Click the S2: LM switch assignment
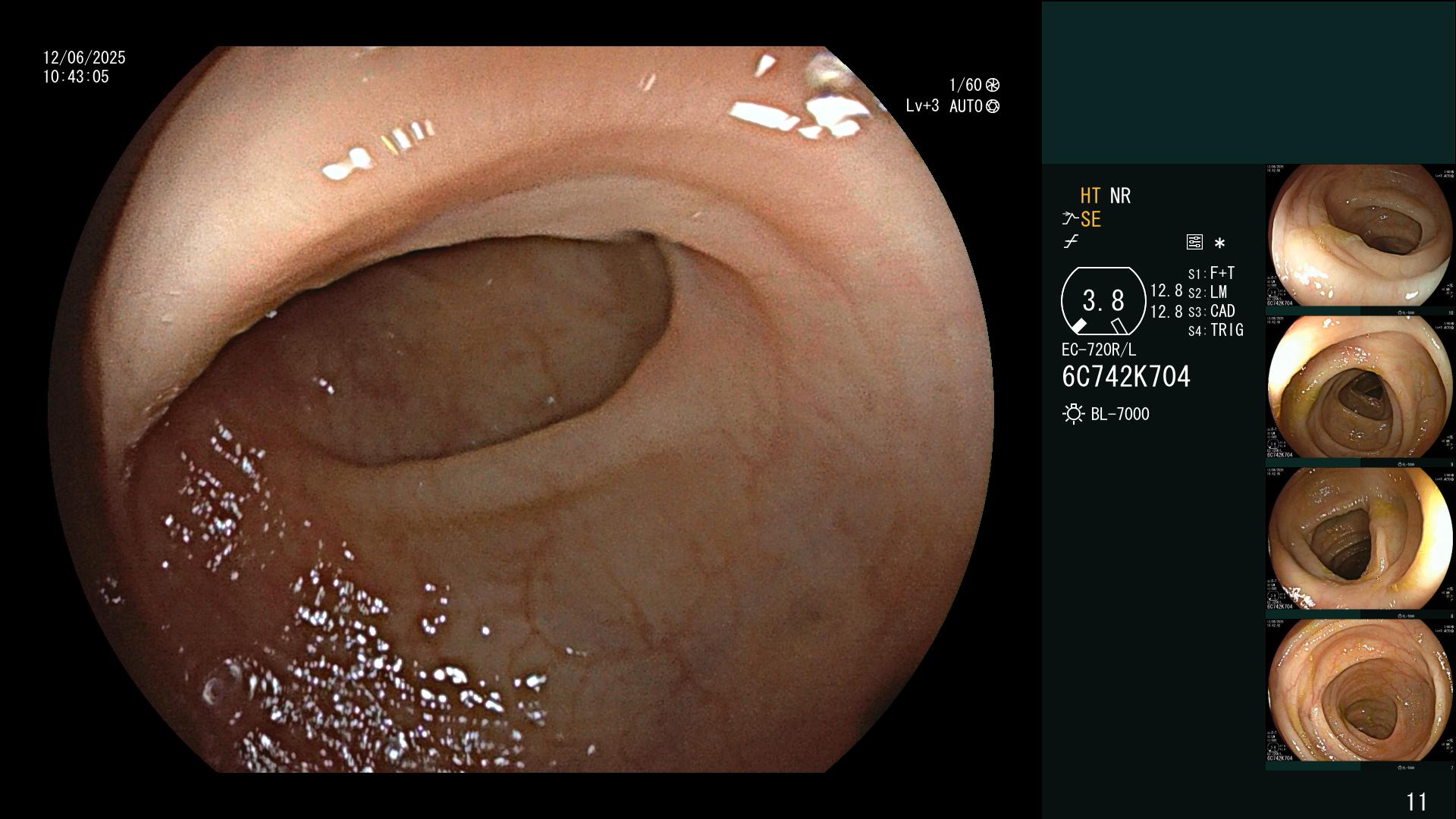1456x819 pixels. click(1208, 292)
